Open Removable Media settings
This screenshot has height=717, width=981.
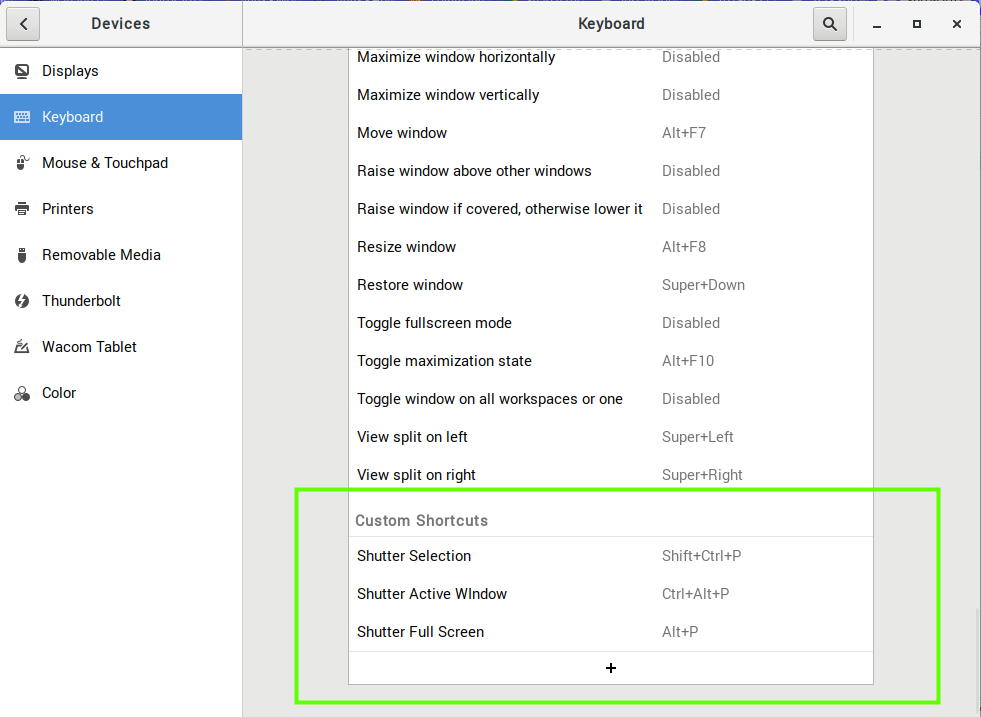point(121,255)
